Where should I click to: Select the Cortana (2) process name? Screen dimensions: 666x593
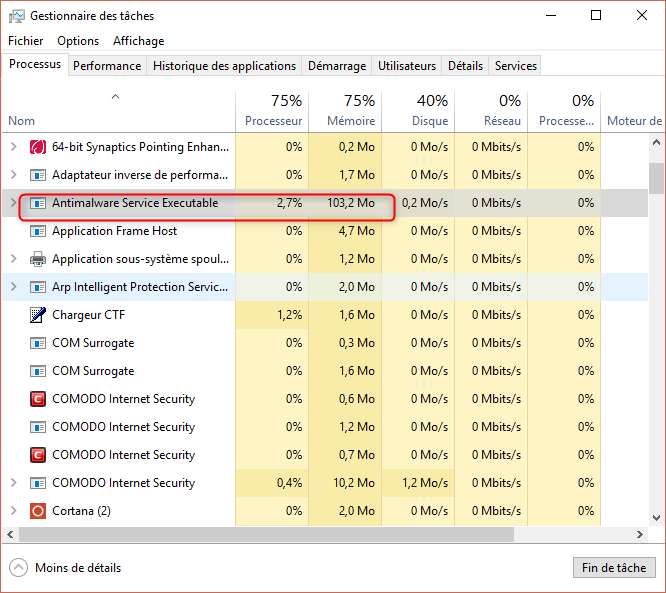(x=81, y=511)
